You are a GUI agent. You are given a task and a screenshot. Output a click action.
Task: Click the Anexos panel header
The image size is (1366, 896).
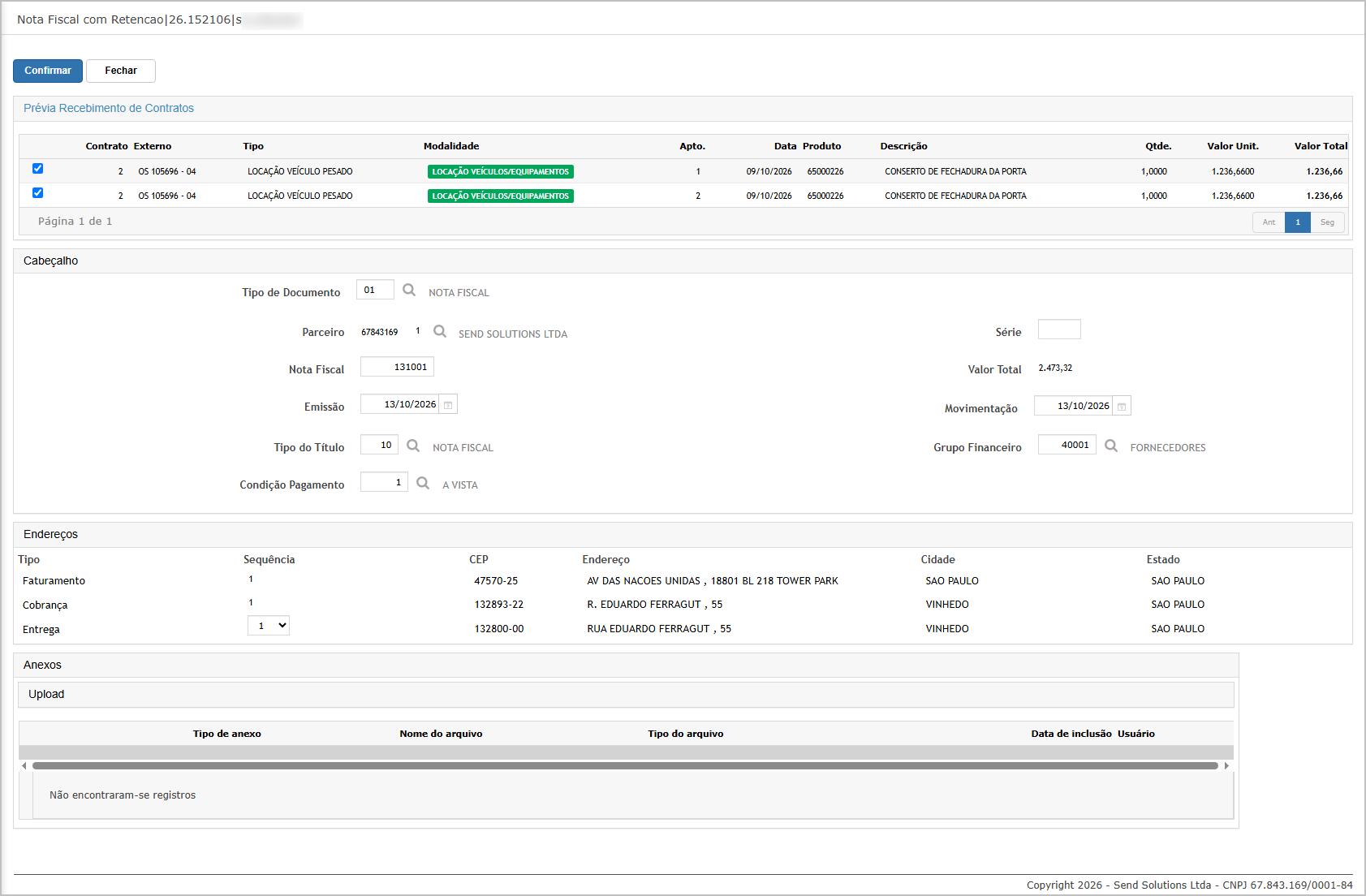pos(626,666)
